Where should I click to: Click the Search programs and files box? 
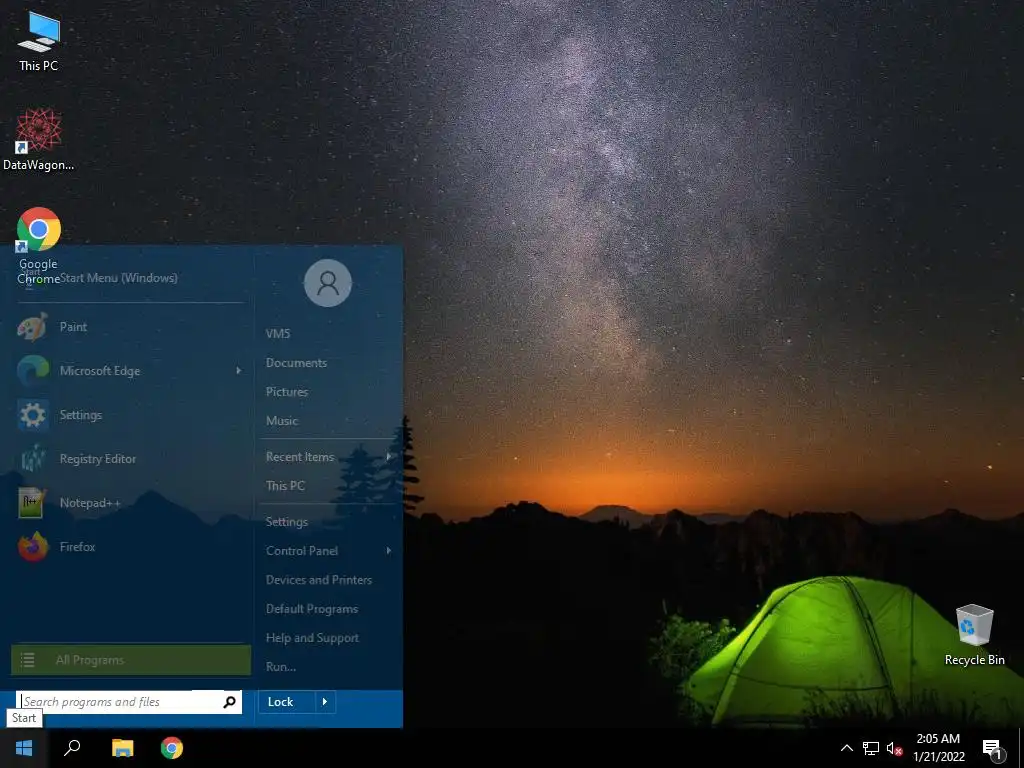[x=129, y=702]
